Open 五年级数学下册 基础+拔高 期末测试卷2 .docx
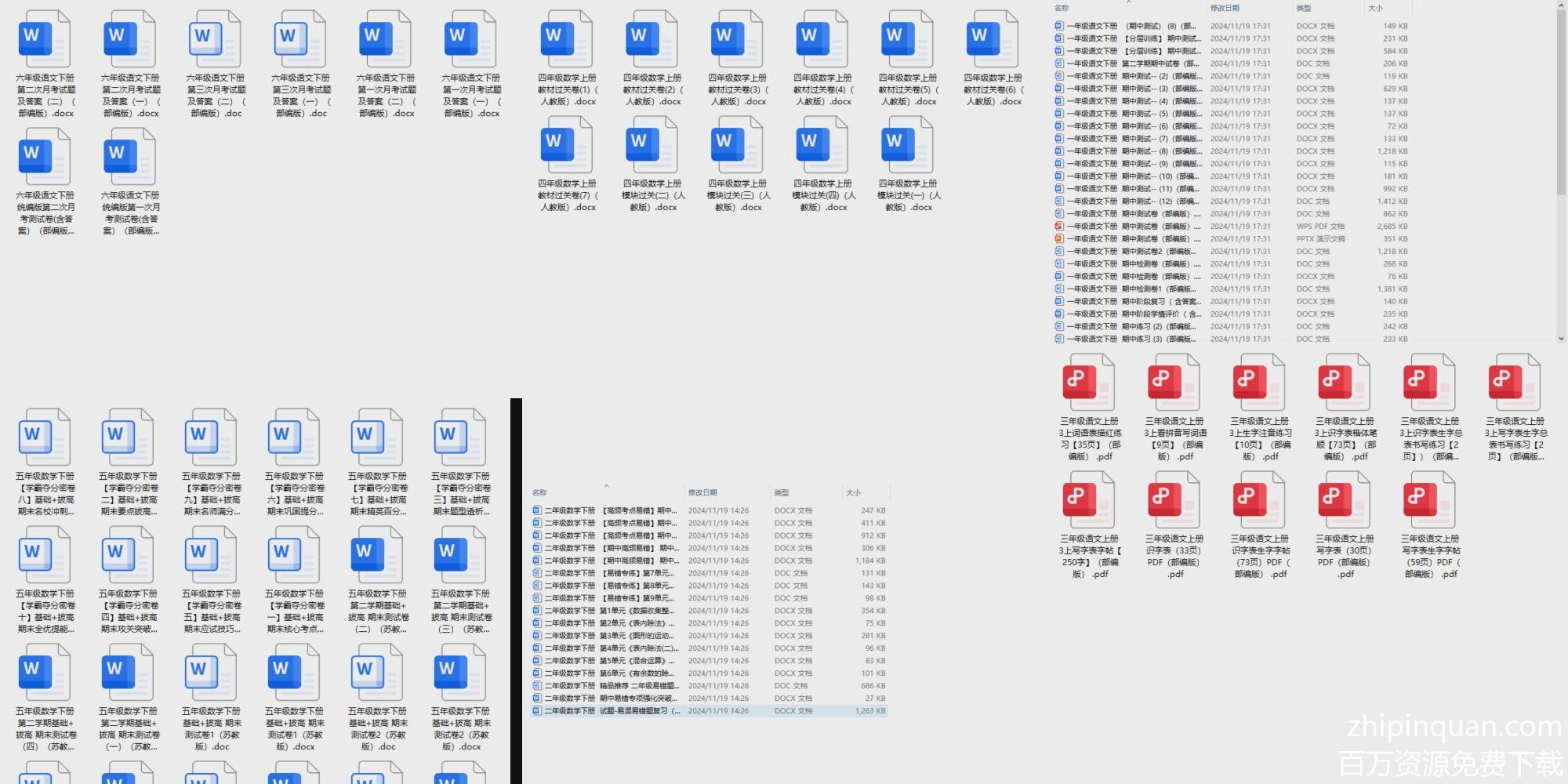1568x784 pixels. pos(460,673)
